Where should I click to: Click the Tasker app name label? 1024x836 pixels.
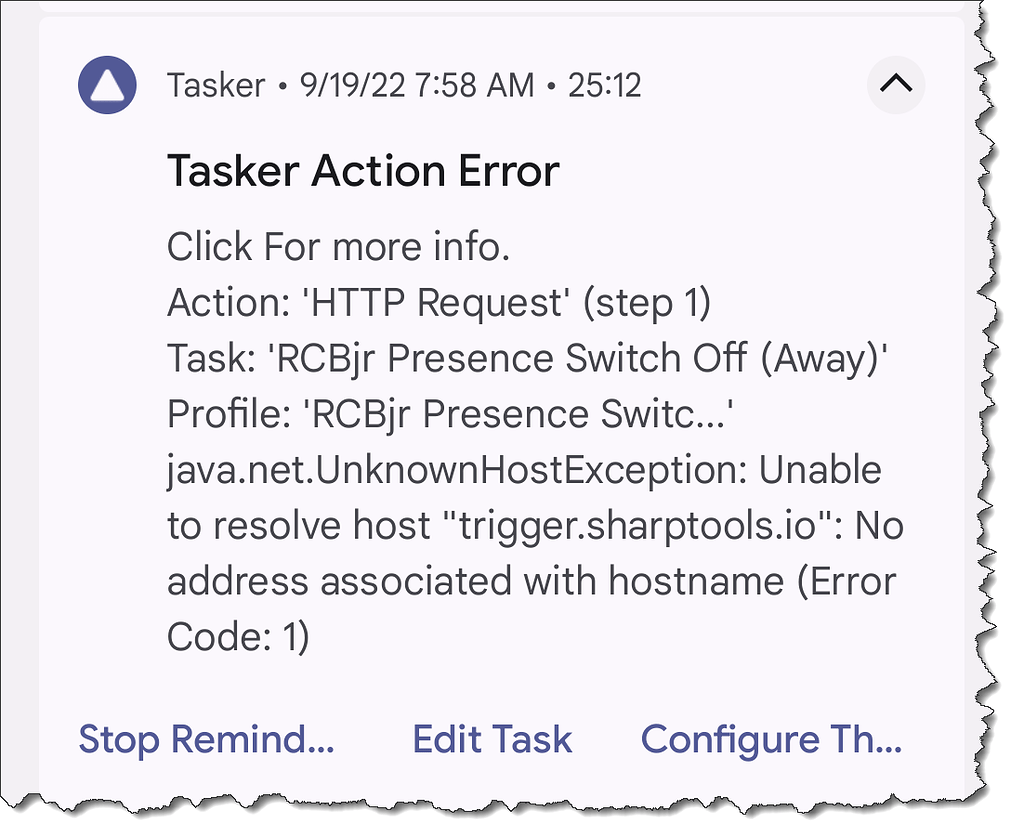(216, 86)
